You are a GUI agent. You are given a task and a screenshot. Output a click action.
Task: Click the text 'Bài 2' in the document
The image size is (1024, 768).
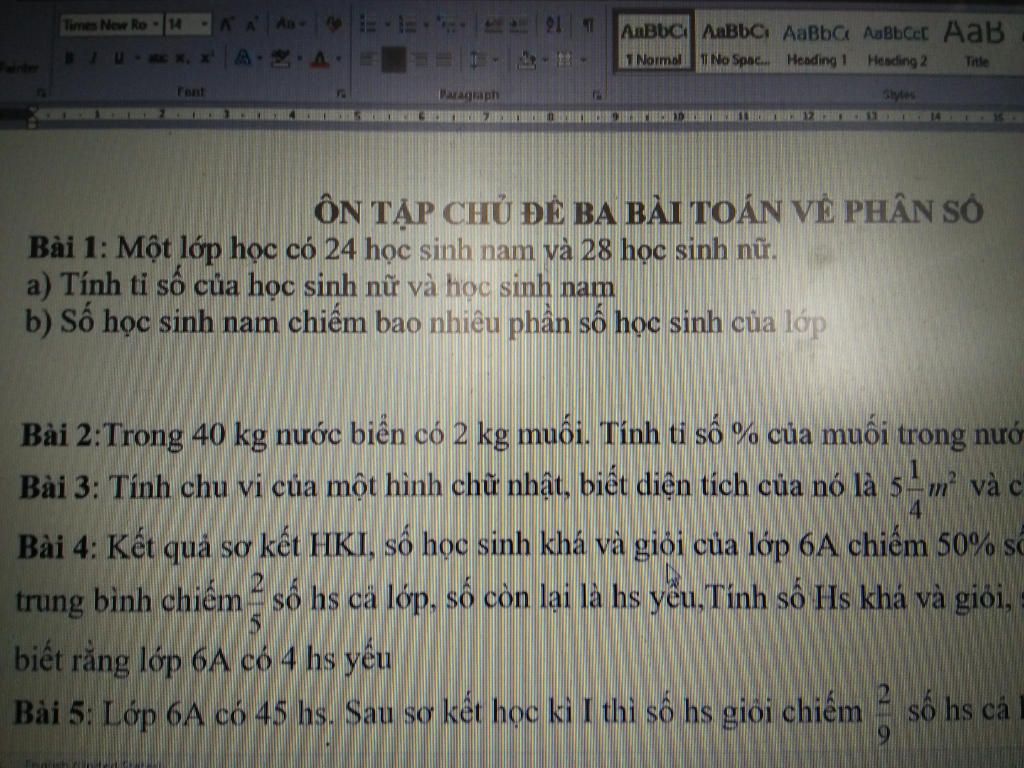coord(58,435)
